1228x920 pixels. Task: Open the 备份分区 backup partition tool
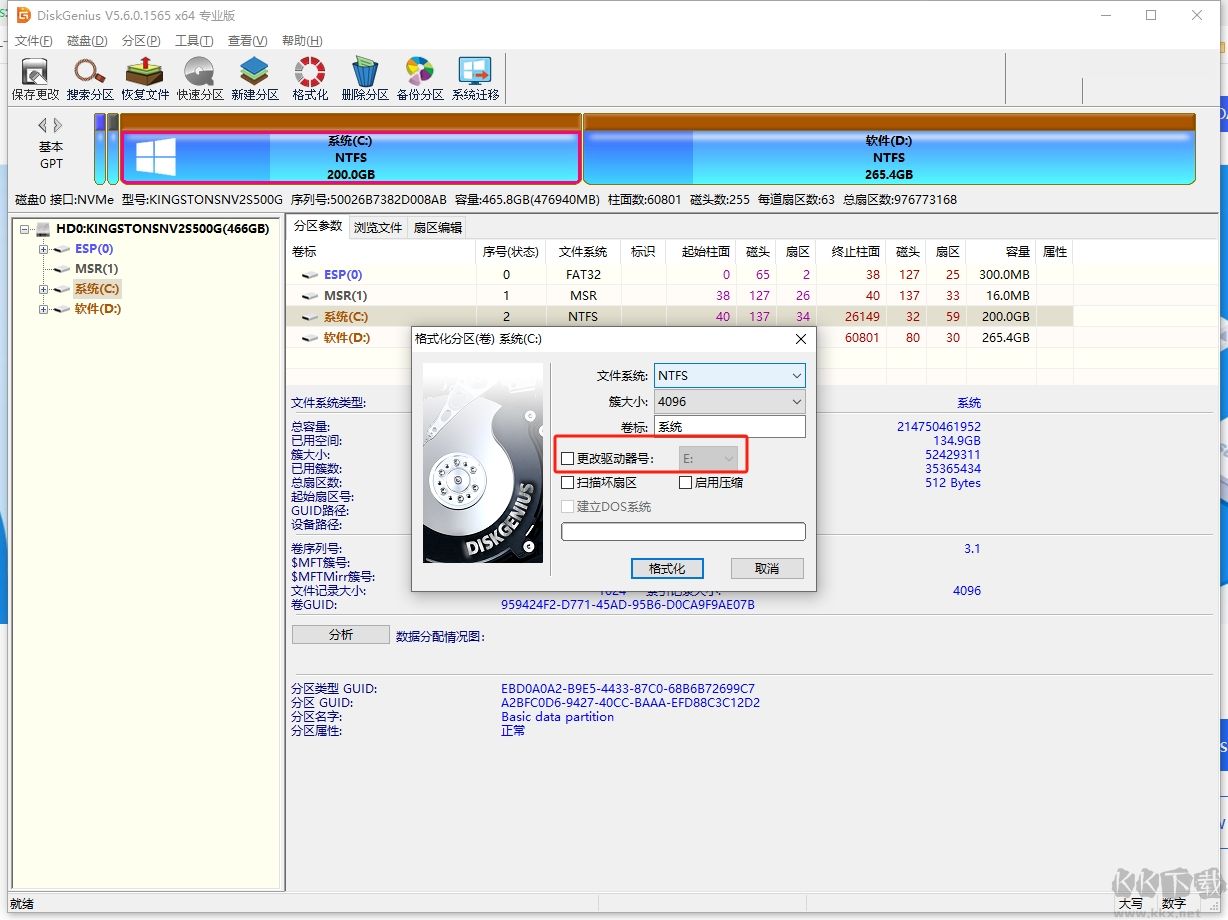[x=419, y=79]
